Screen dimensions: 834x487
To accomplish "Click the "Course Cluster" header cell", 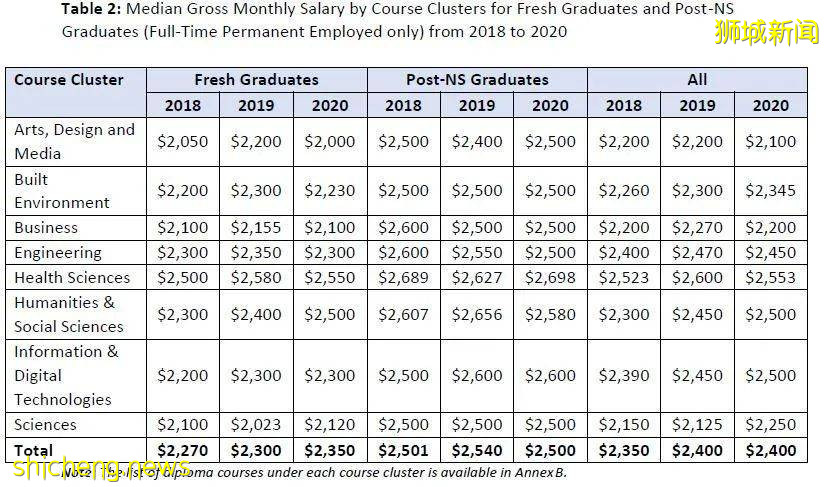I will (x=69, y=80).
